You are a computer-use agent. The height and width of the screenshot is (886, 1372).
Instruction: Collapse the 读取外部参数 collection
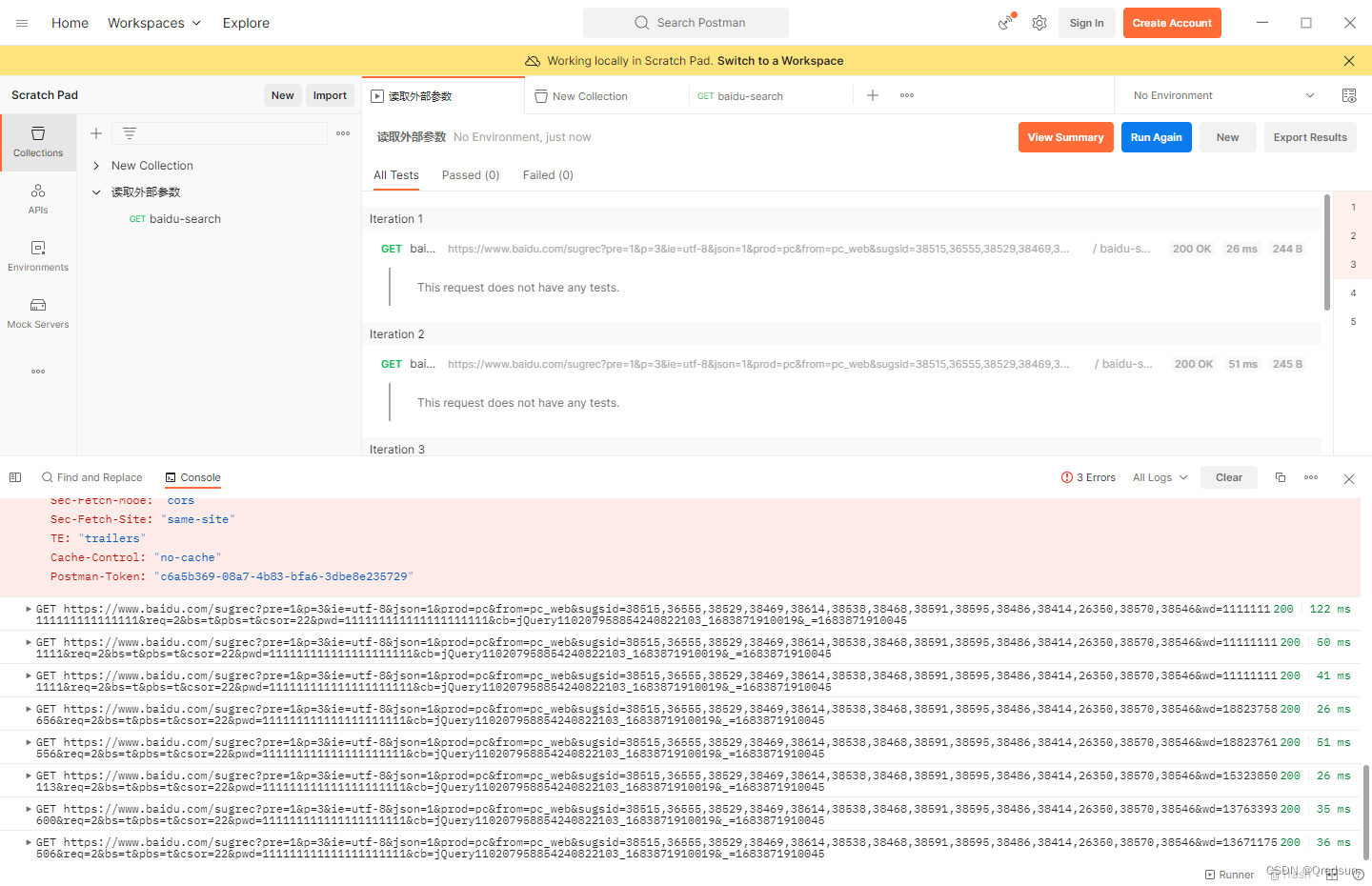[96, 192]
